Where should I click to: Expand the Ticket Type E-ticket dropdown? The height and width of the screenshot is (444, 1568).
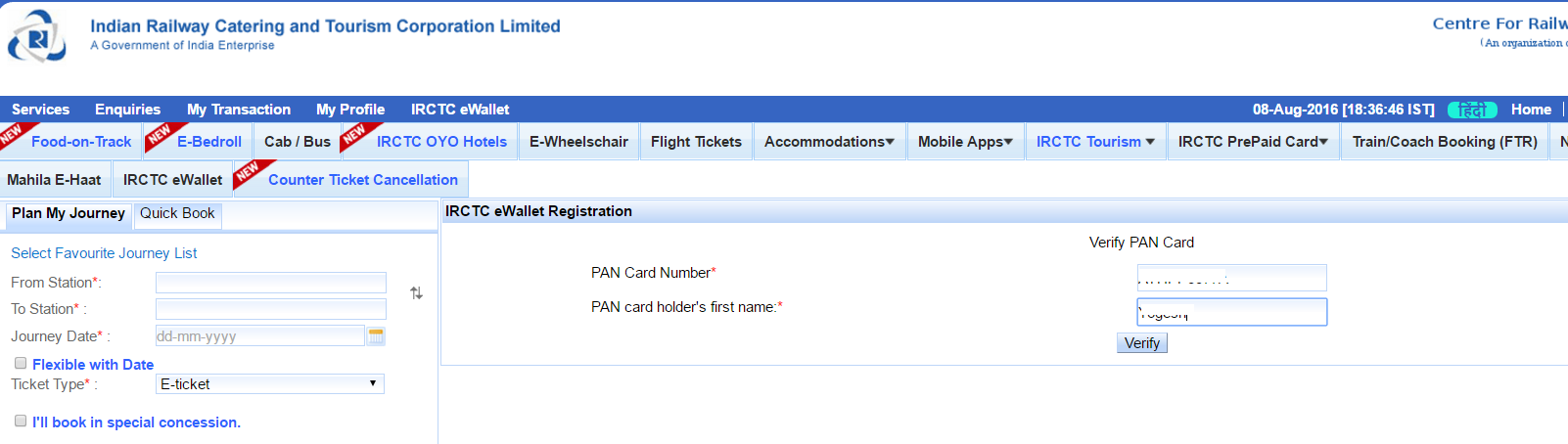click(x=270, y=384)
